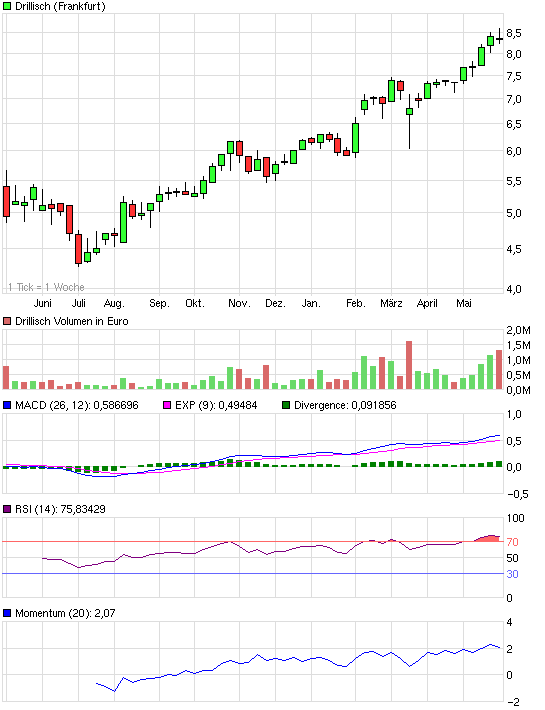Click the tallest red volume bar in March
545x710 pixels.
pos(409,365)
